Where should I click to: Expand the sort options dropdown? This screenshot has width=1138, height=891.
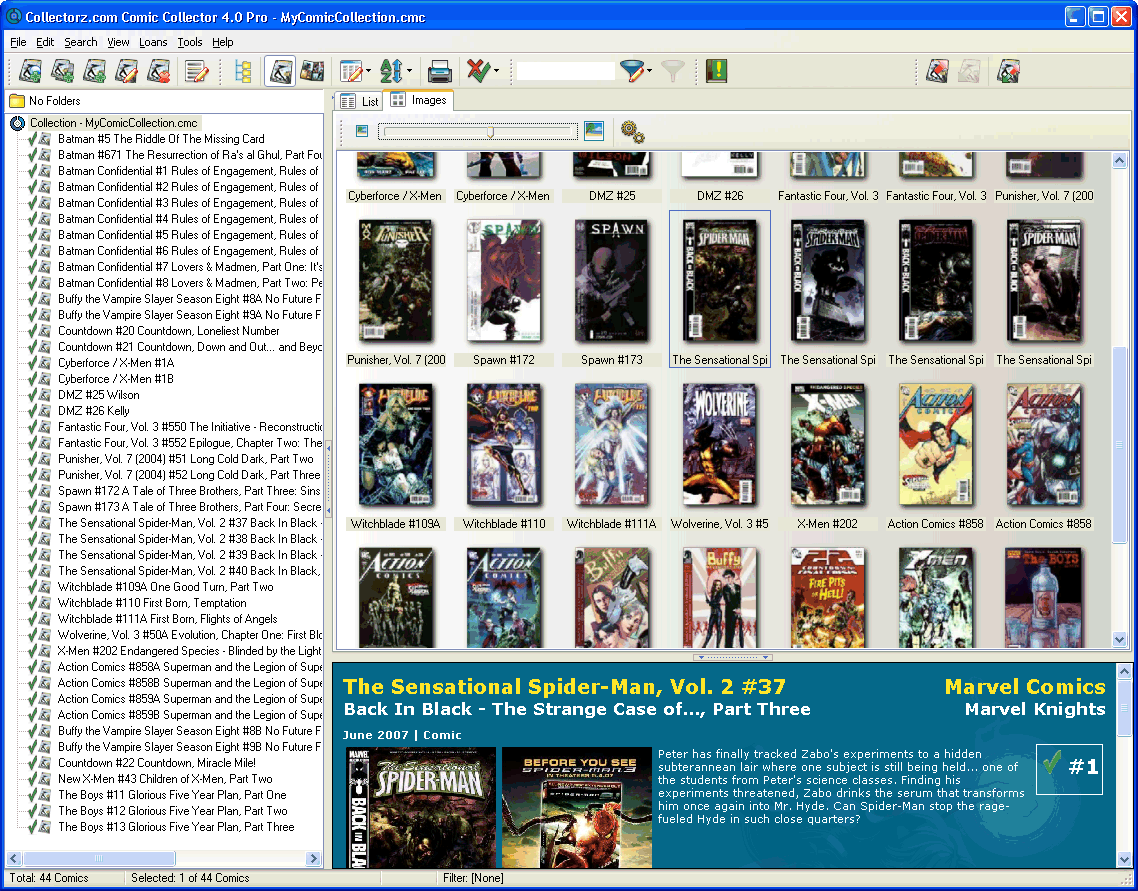point(408,71)
